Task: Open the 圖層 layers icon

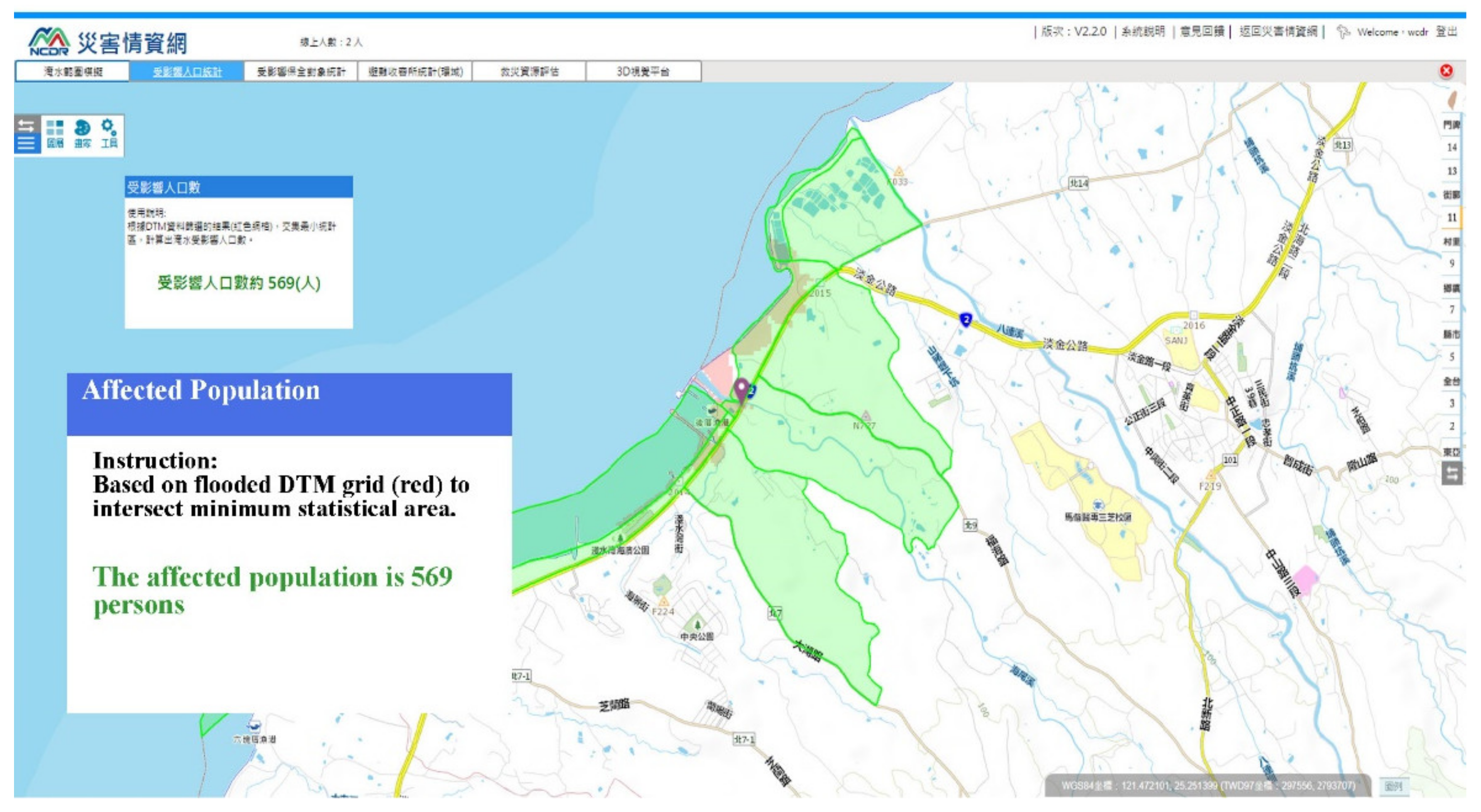Action: [x=55, y=133]
